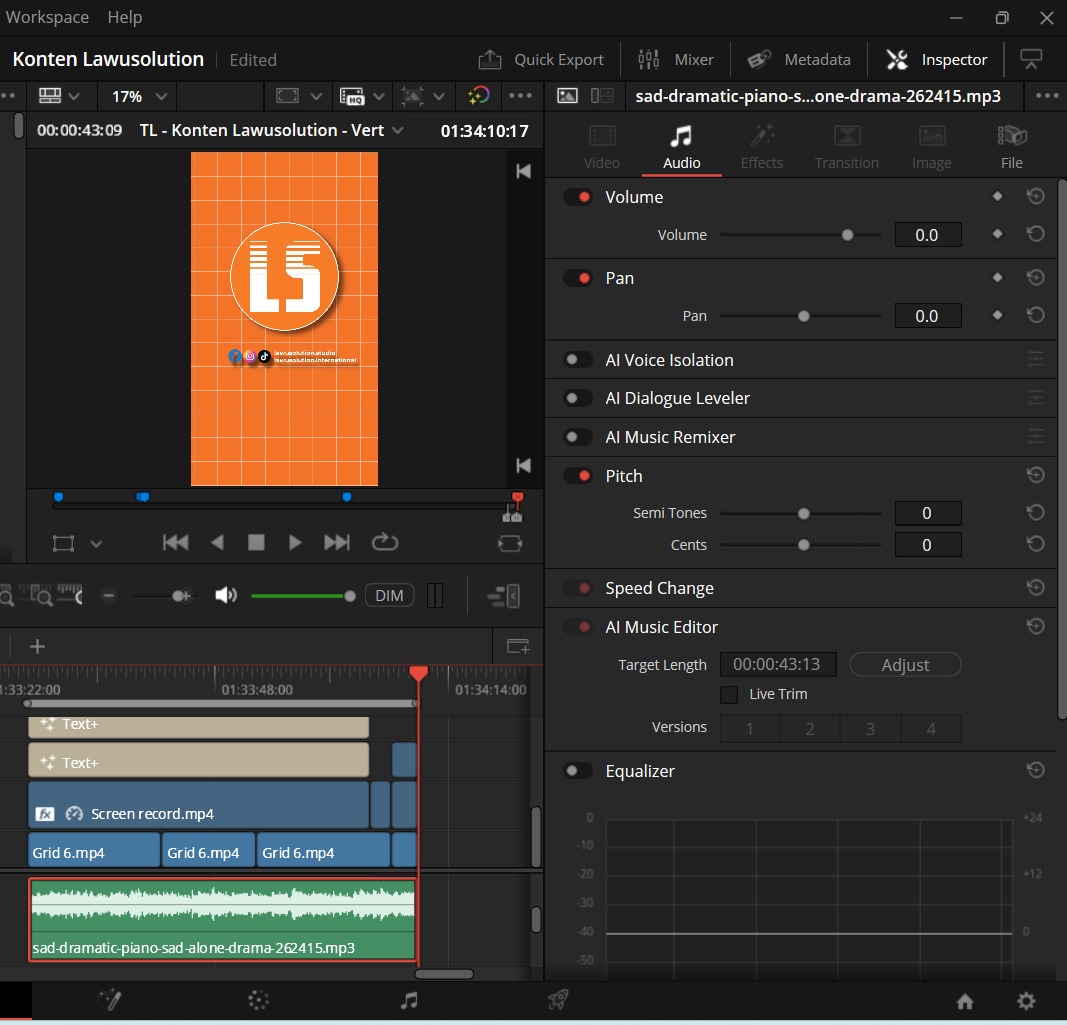Image resolution: width=1067 pixels, height=1025 pixels.
Task: Toggle the Inspector panel
Action: pyautogui.click(x=936, y=60)
